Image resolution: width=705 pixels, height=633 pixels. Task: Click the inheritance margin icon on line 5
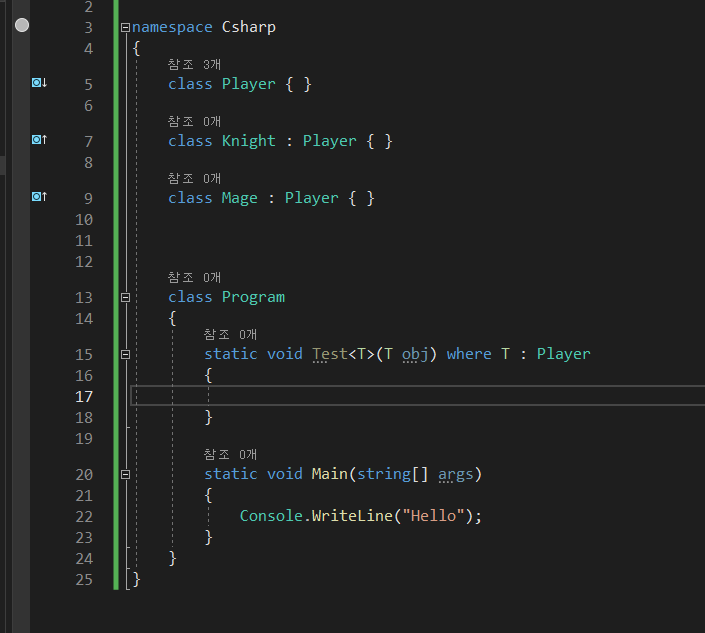(x=39, y=83)
